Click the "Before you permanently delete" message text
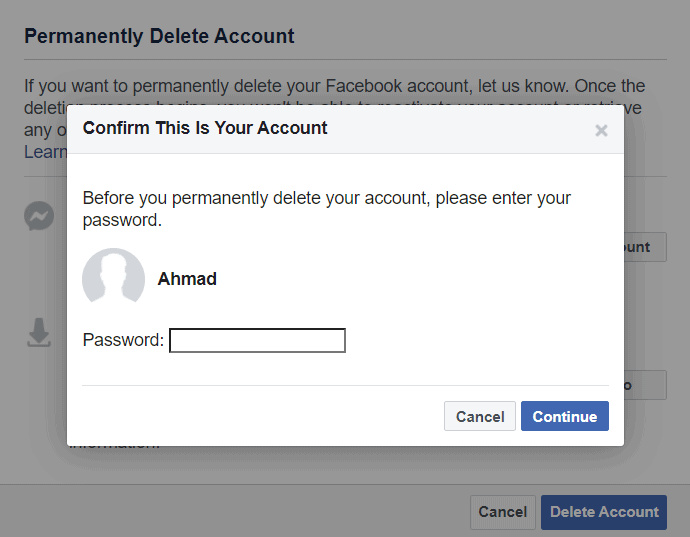Viewport: 690px width, 537px height. [327, 209]
